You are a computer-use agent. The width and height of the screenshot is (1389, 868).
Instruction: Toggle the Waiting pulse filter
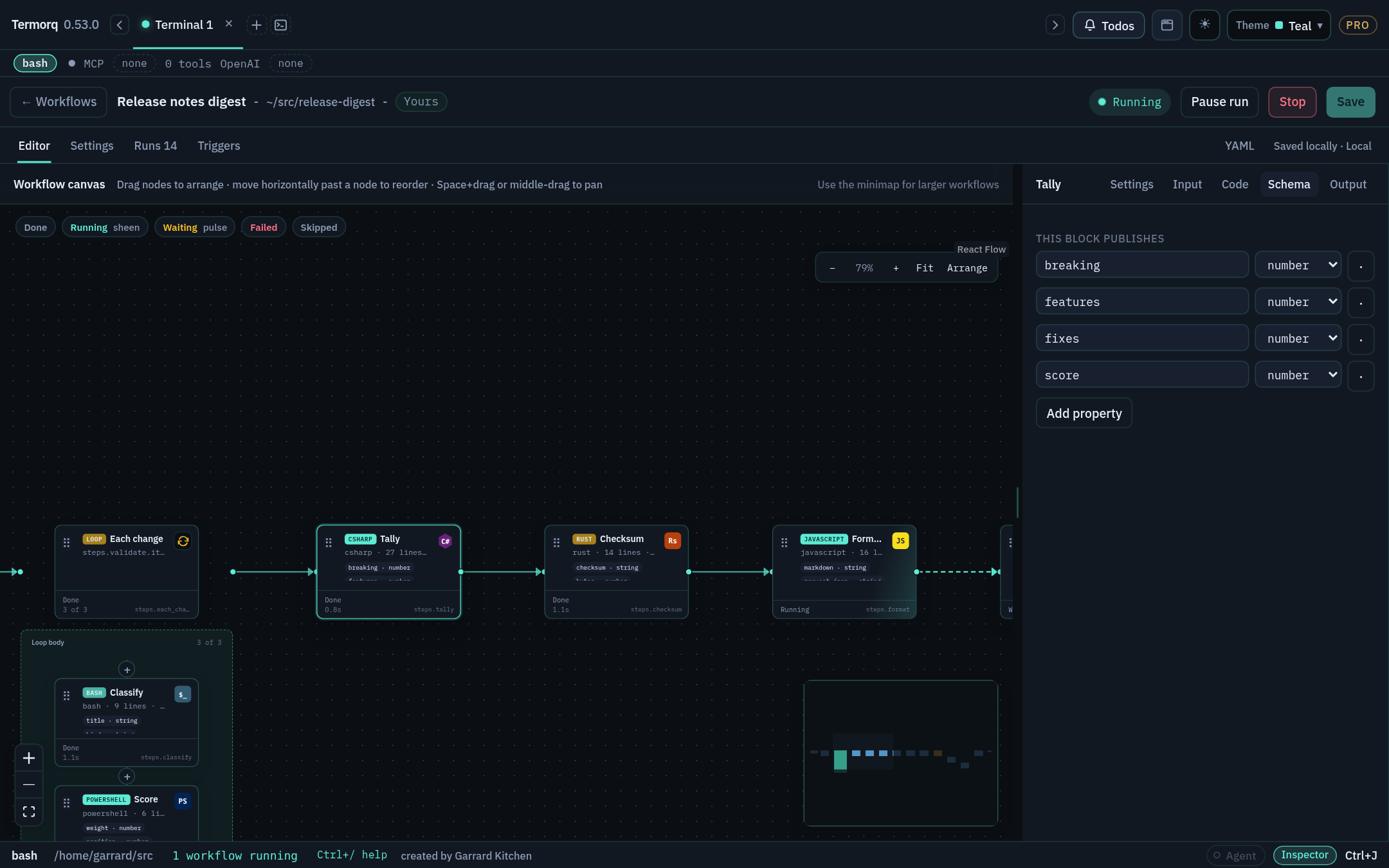point(195,228)
